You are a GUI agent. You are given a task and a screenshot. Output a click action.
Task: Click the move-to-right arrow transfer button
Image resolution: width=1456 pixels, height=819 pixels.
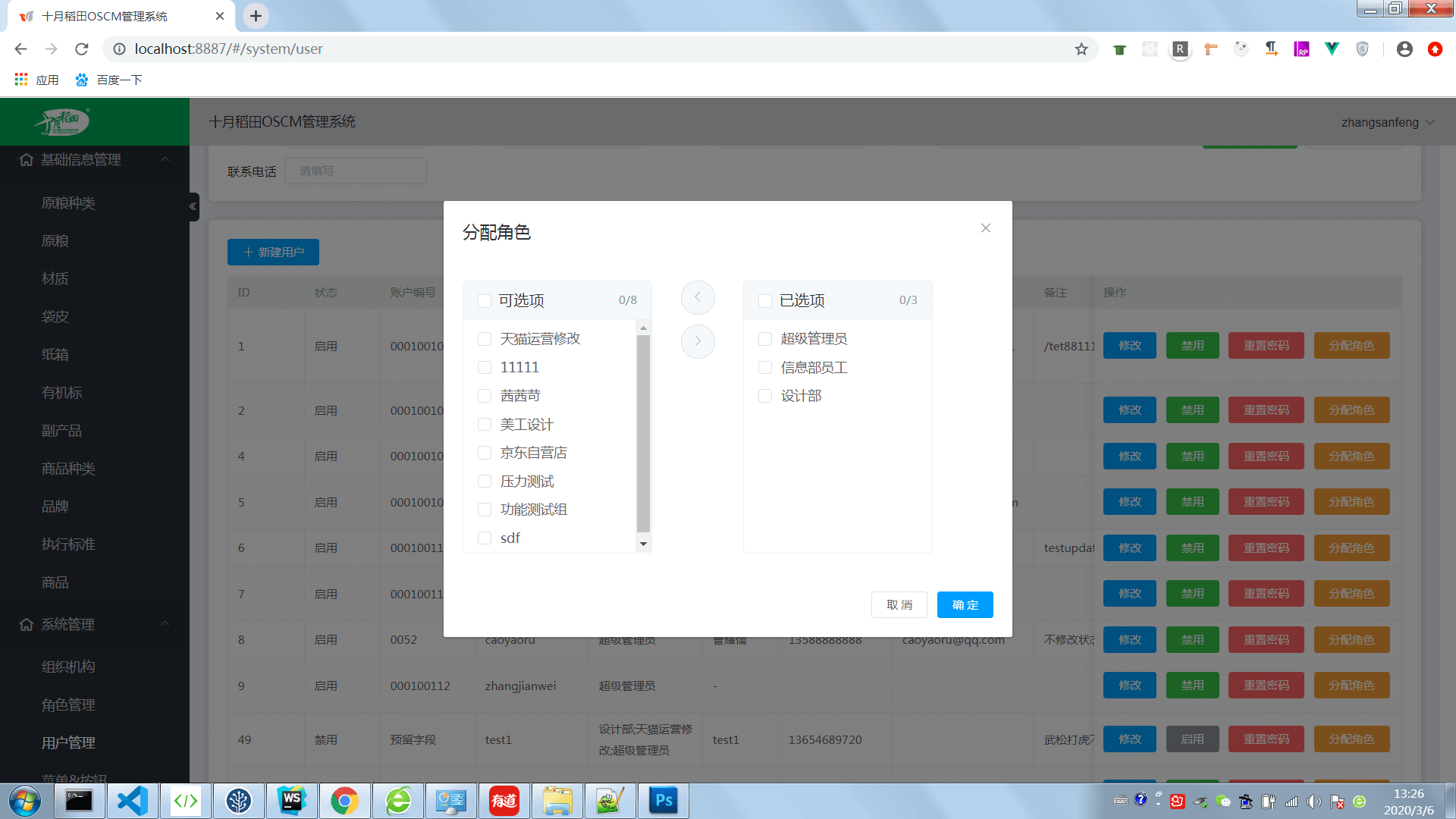(698, 341)
